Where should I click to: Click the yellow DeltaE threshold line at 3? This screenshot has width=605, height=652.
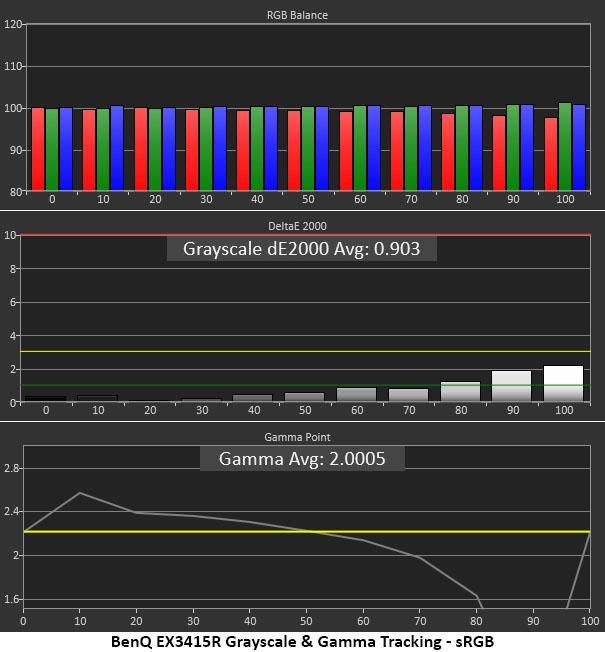306,352
